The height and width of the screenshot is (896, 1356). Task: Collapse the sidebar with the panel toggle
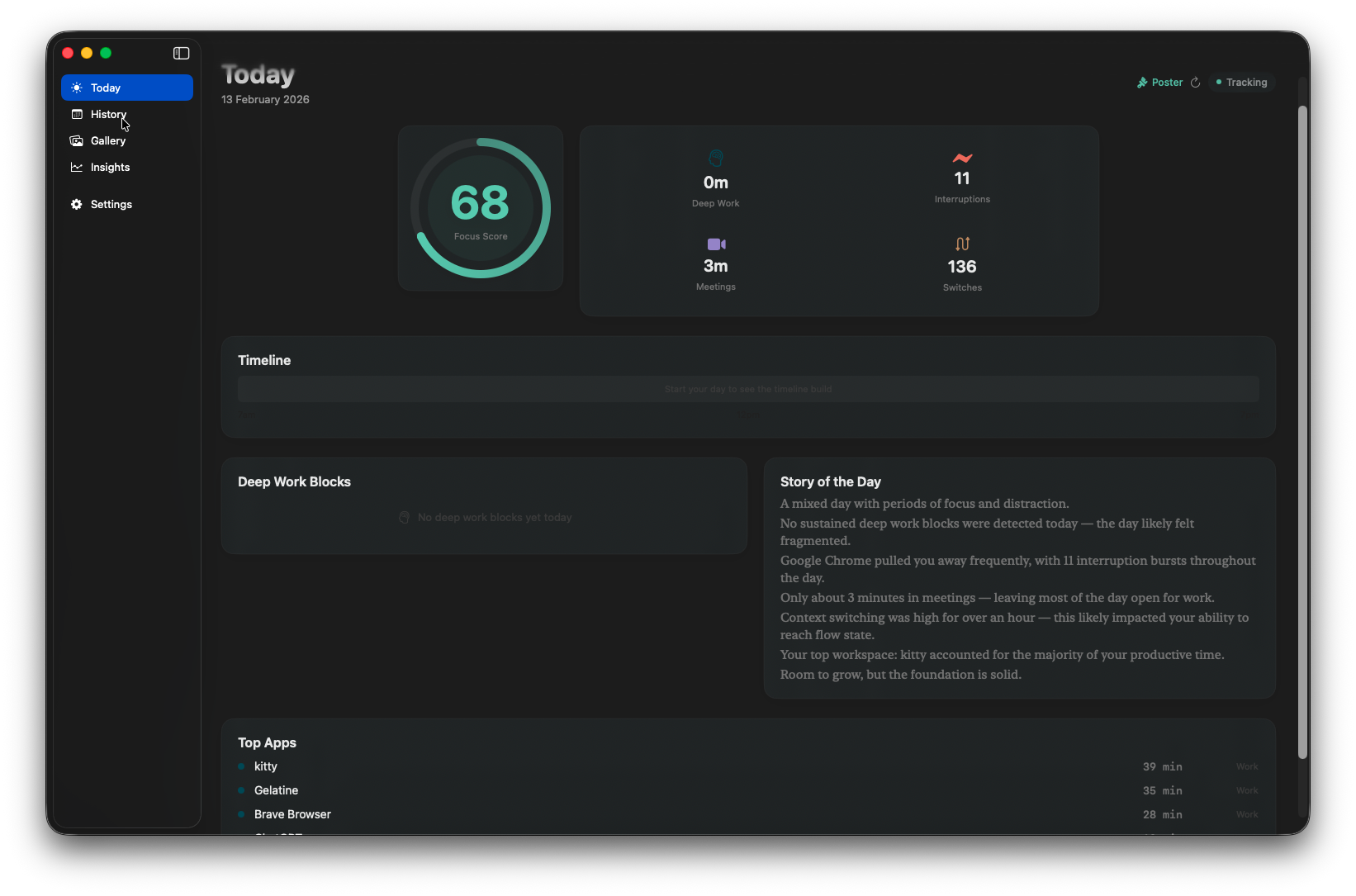click(x=180, y=53)
